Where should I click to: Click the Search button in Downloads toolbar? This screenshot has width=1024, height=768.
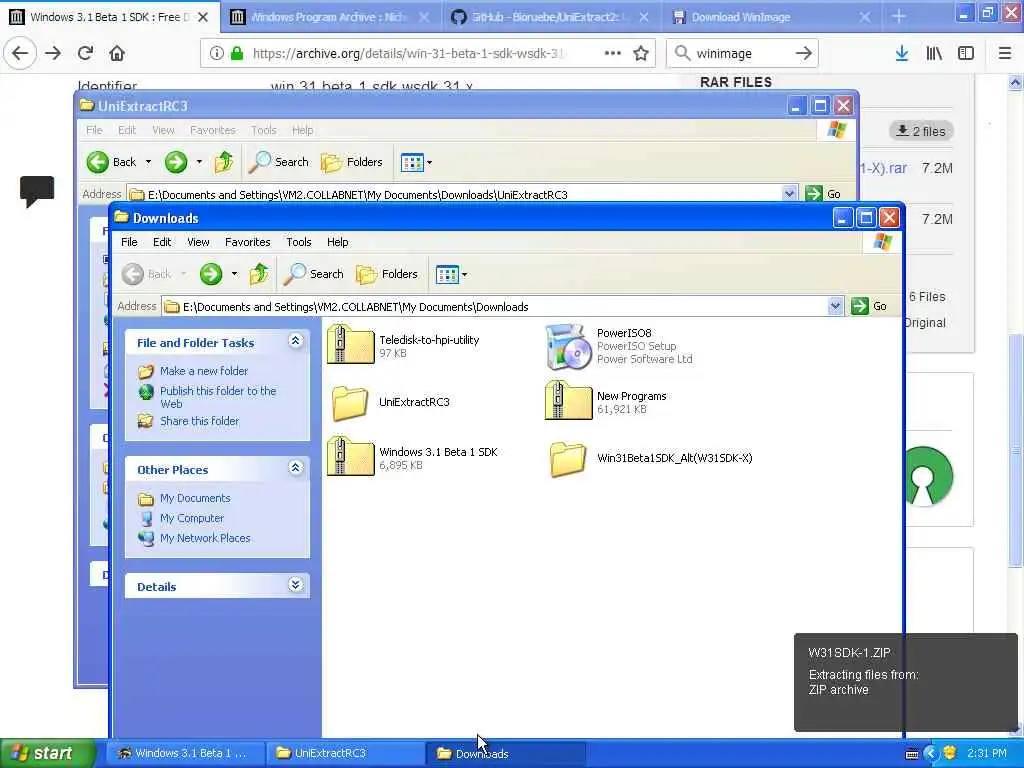[313, 274]
